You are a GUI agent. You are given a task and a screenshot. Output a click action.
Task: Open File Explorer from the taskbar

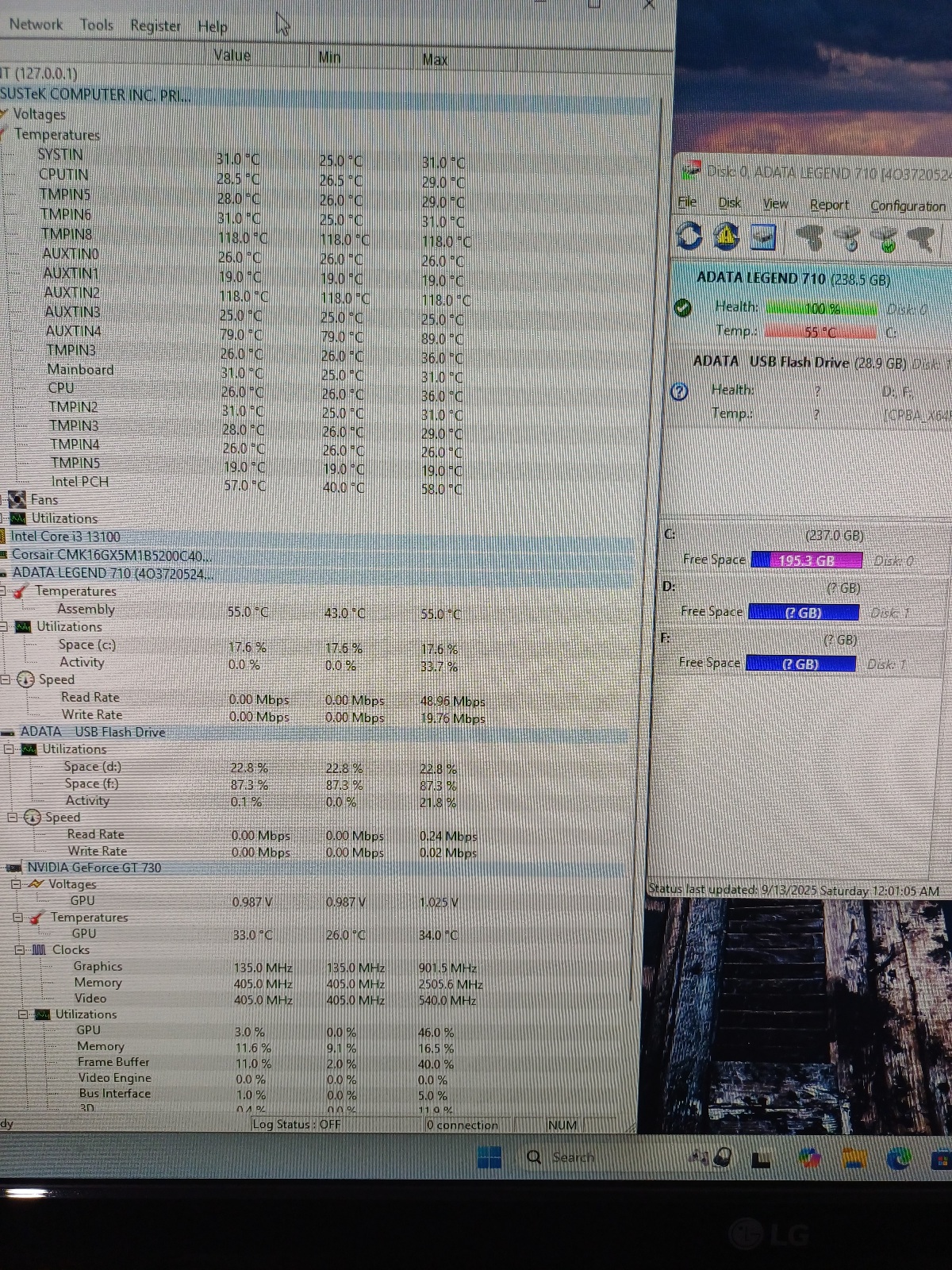(854, 1159)
